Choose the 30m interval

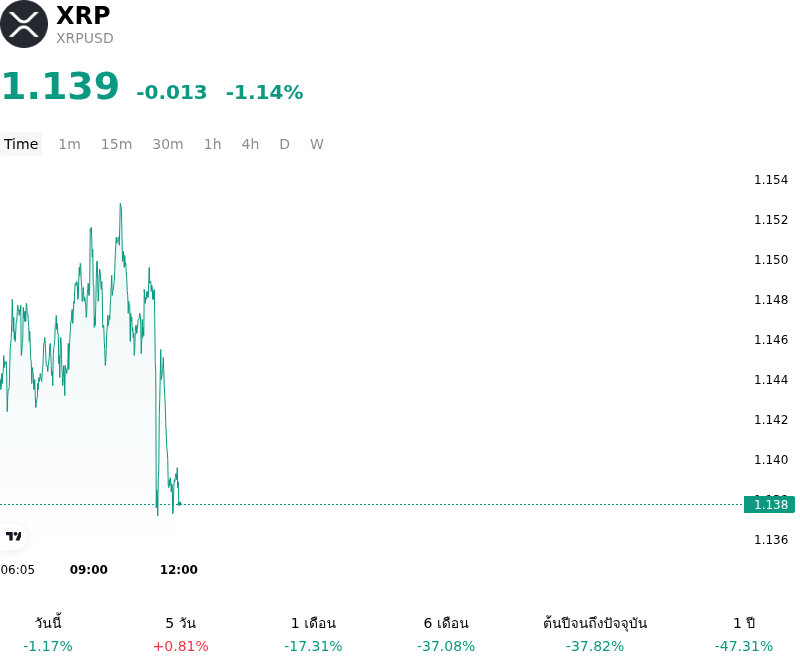click(x=168, y=144)
